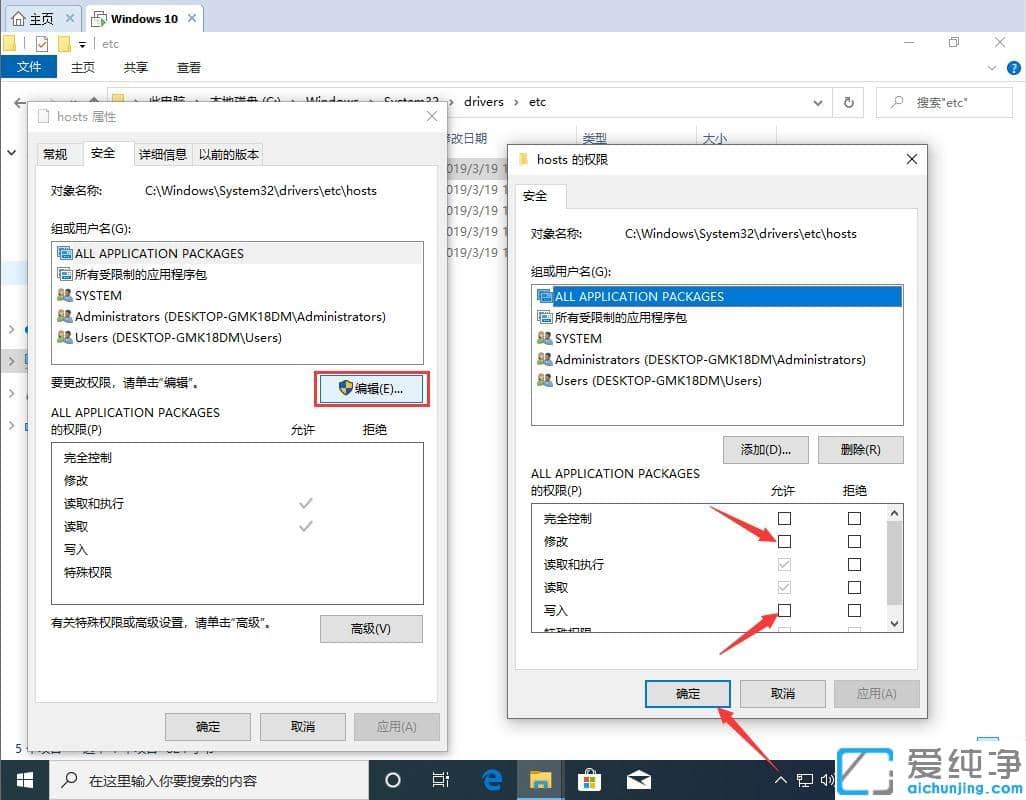The image size is (1026, 800).
Task: Click the 添加(D) button to add a user
Action: coord(765,449)
